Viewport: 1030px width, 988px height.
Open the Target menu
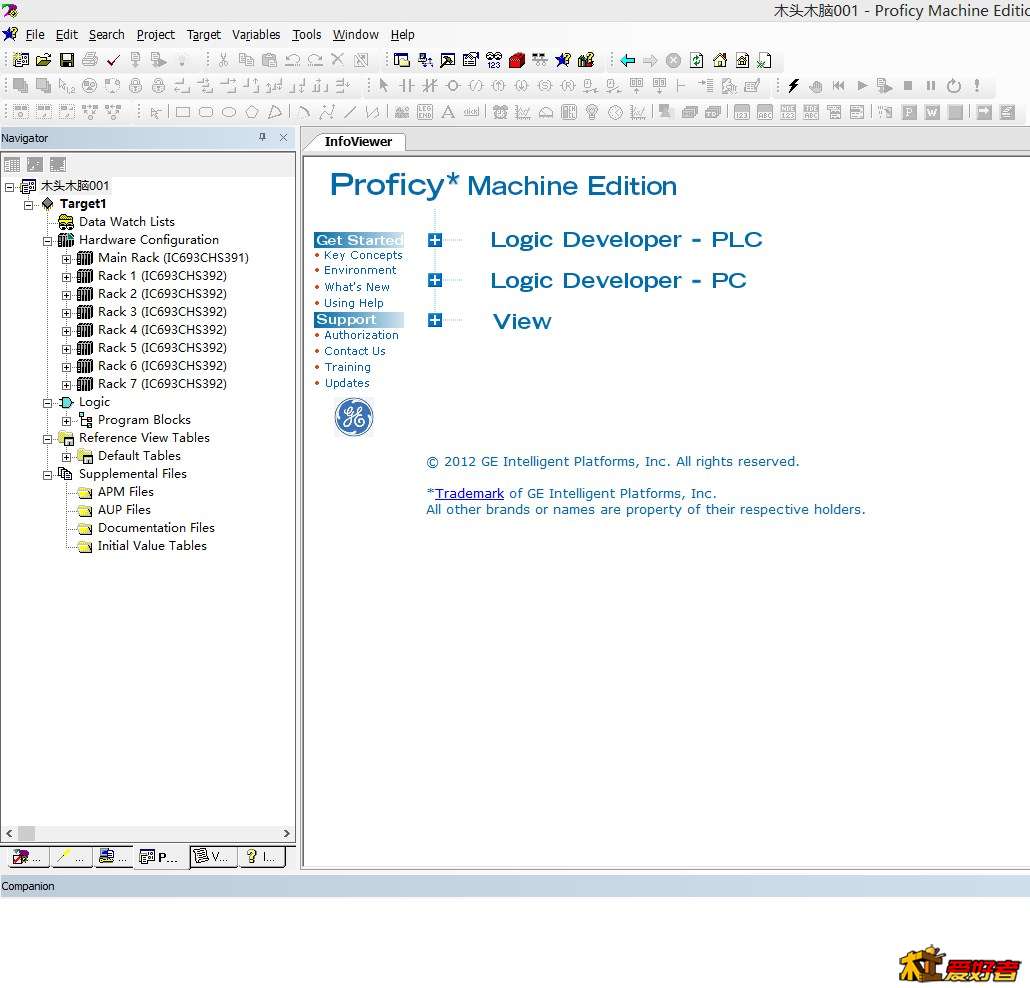pos(204,35)
